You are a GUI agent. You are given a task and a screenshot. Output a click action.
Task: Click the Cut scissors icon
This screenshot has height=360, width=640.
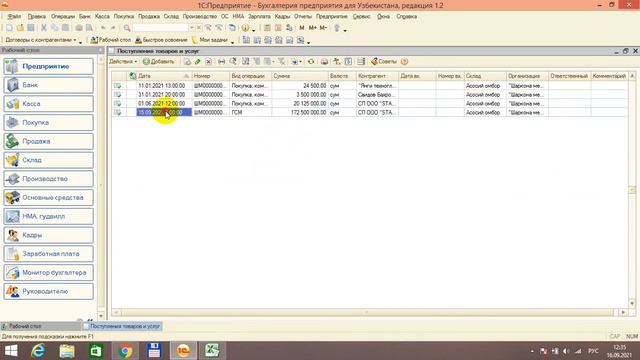(44, 28)
